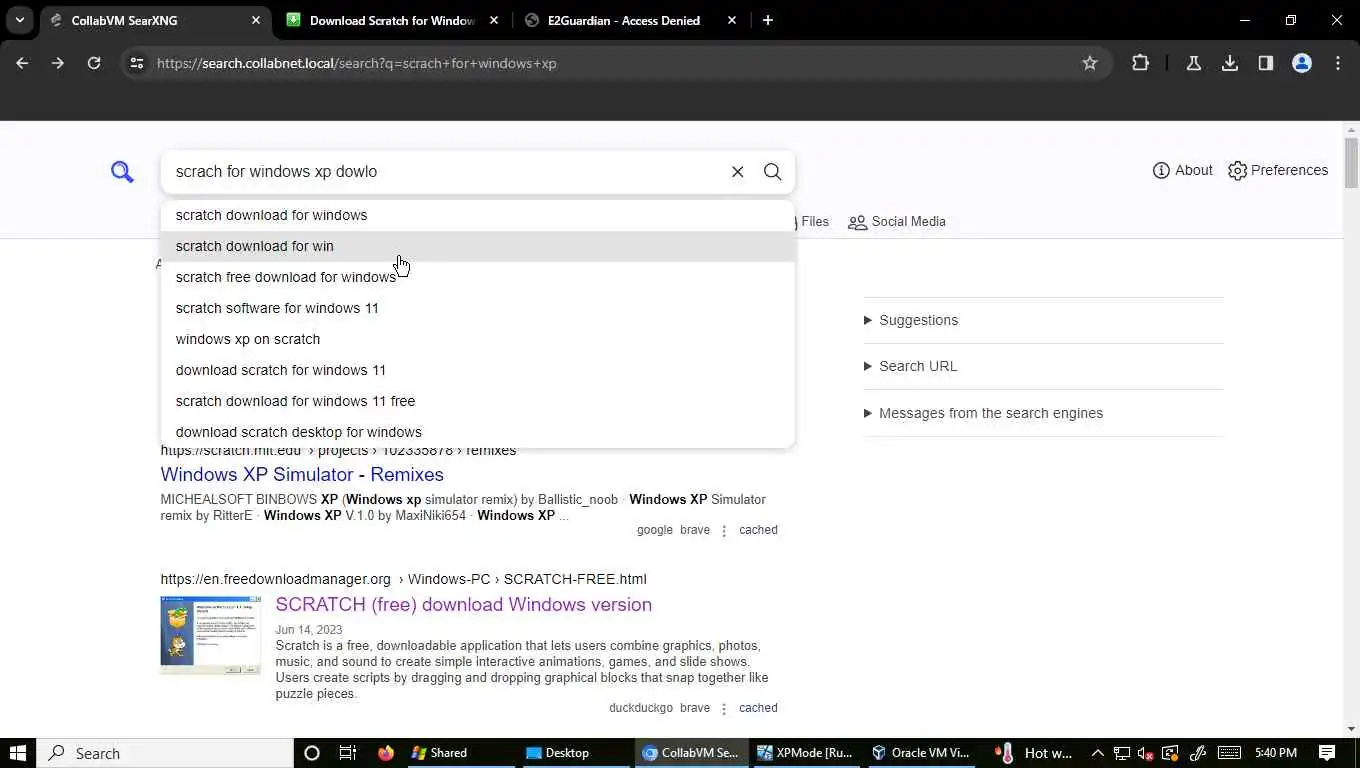
Task: Choose suggestion windows xp on scratch
Action: pyautogui.click(x=478, y=339)
